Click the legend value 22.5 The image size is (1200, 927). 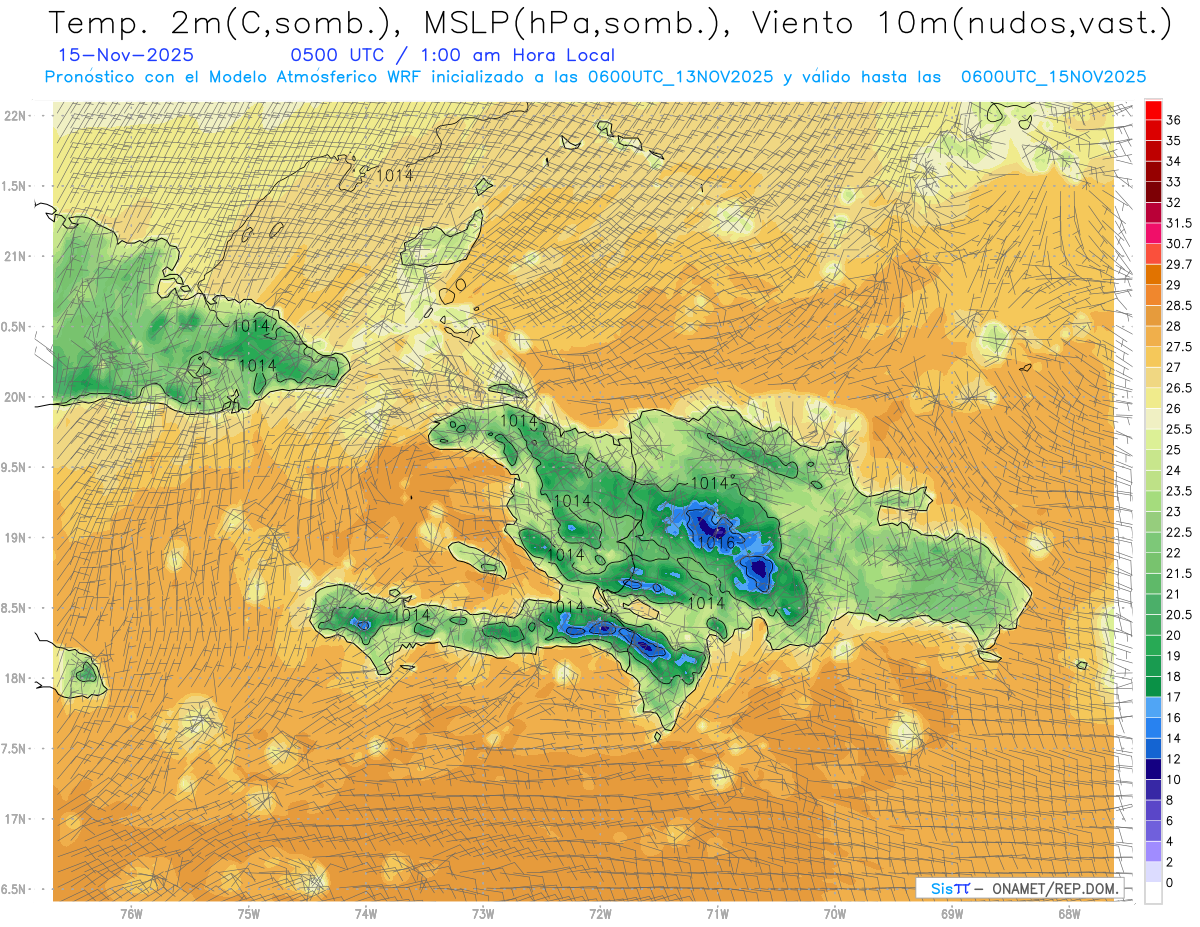tap(1178, 532)
